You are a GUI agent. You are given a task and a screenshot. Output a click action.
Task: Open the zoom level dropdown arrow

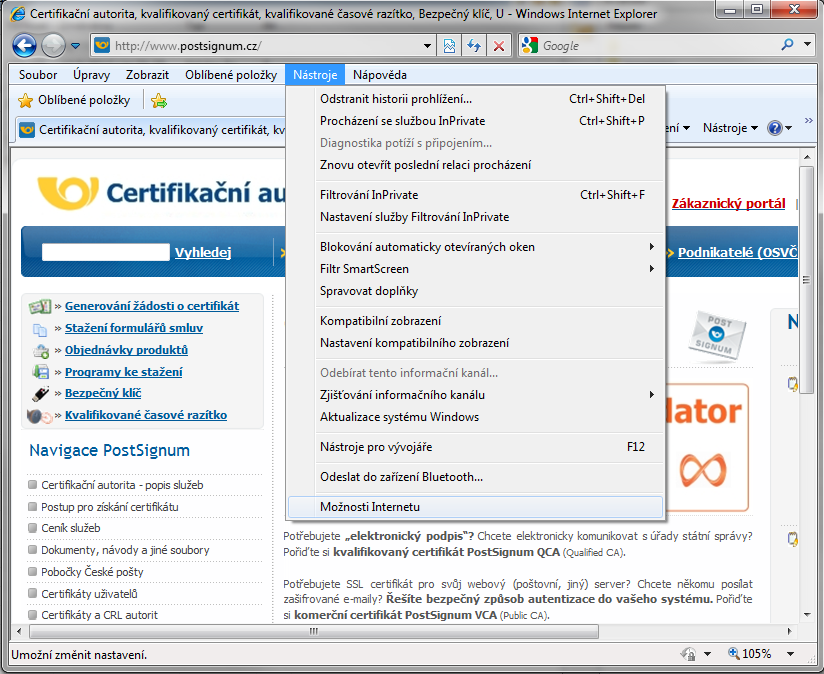tap(790, 654)
